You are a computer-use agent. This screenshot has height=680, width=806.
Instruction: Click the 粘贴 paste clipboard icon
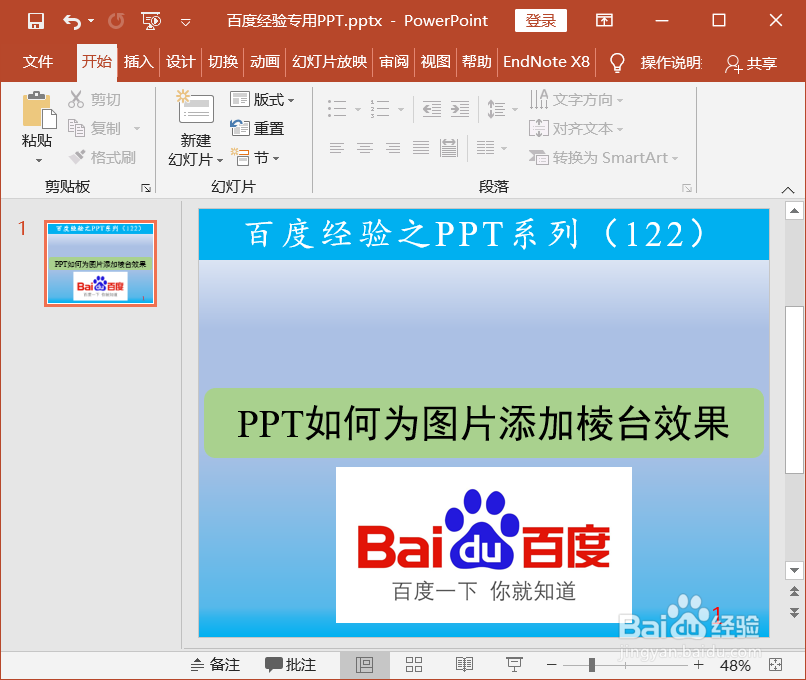point(39,110)
